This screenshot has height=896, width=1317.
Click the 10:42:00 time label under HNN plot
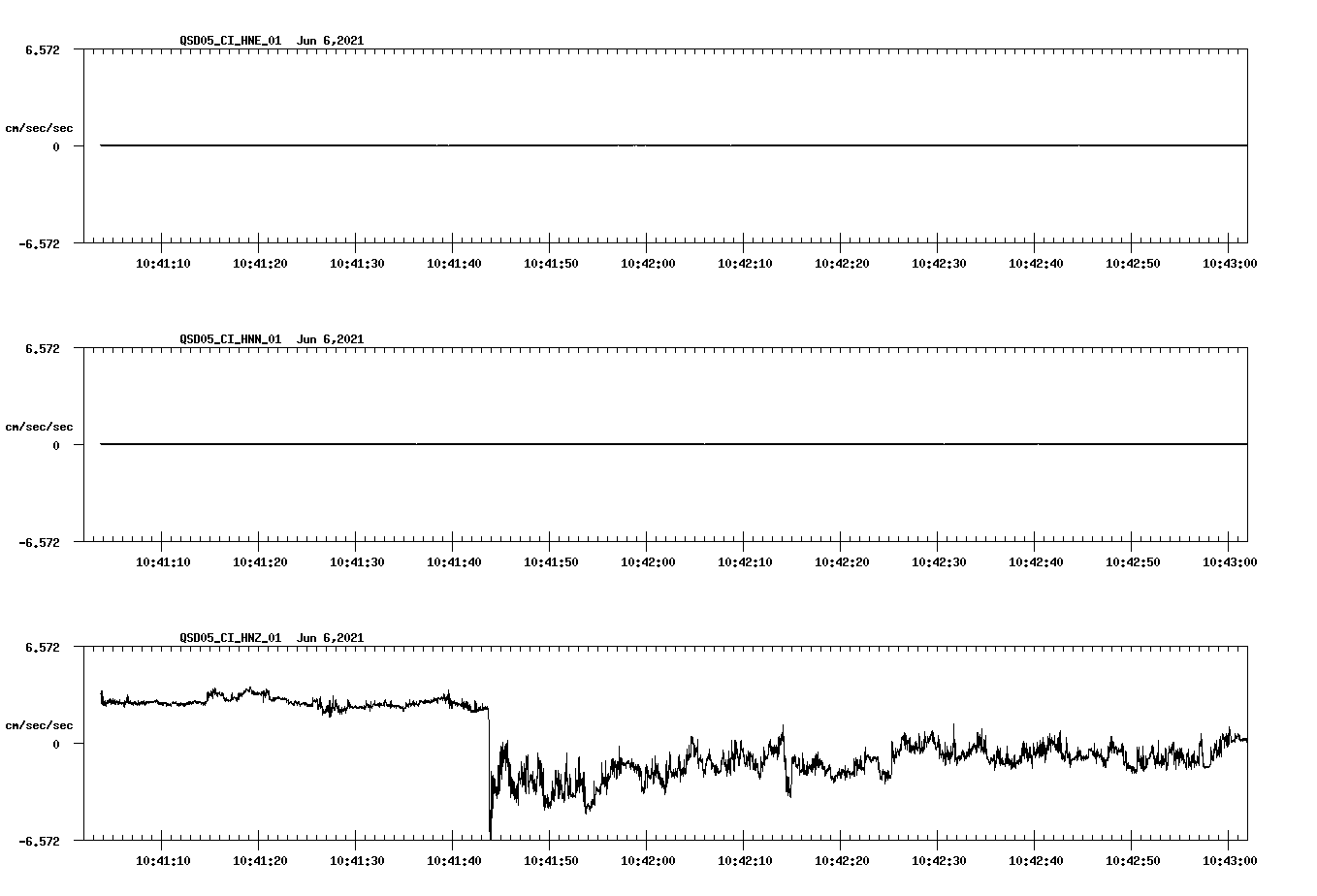pos(648,562)
